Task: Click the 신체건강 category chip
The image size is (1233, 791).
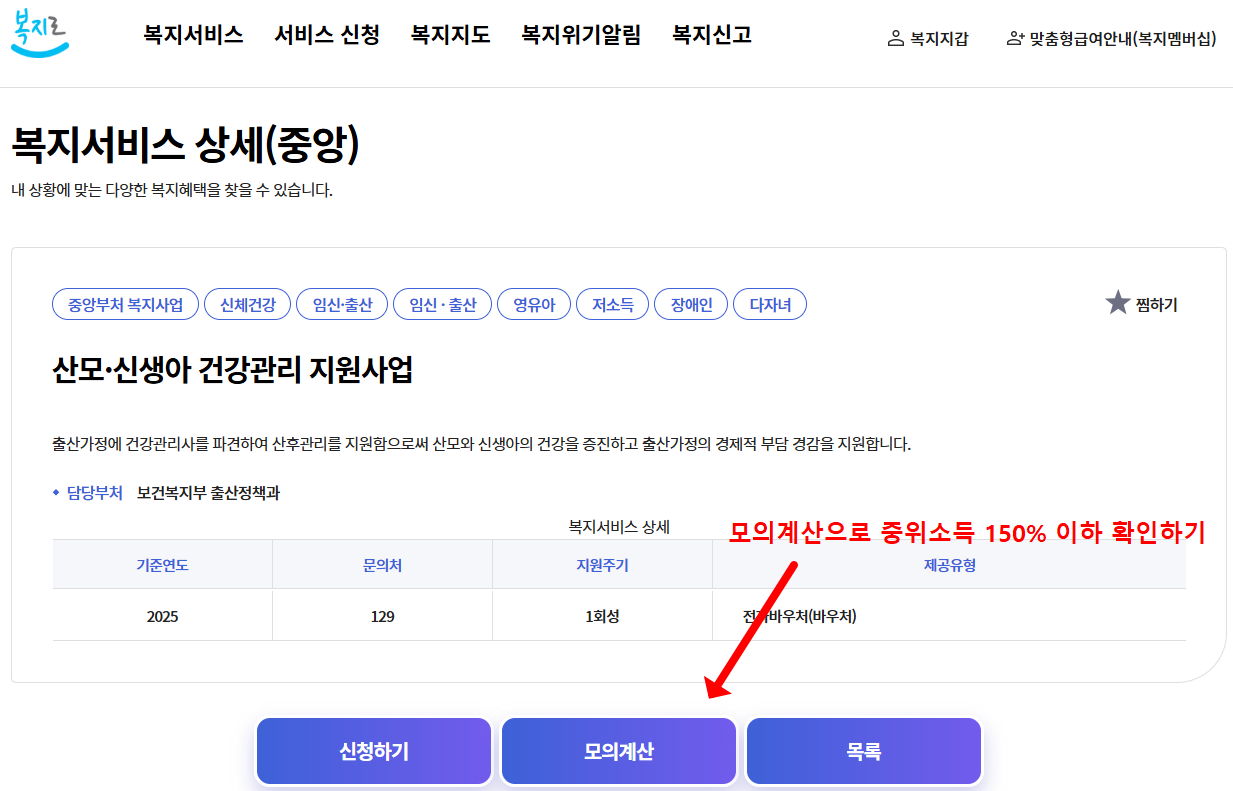Action: coord(249,304)
